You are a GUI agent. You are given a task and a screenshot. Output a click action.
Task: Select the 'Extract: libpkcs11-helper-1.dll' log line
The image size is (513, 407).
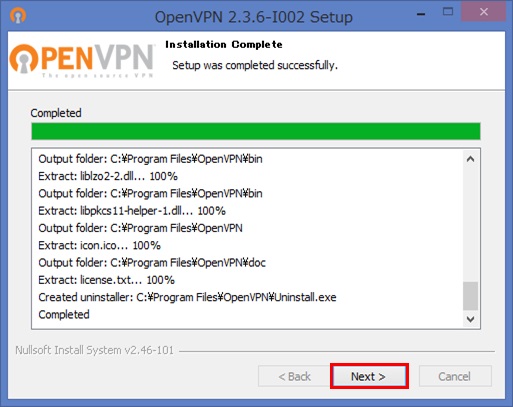tap(132, 211)
